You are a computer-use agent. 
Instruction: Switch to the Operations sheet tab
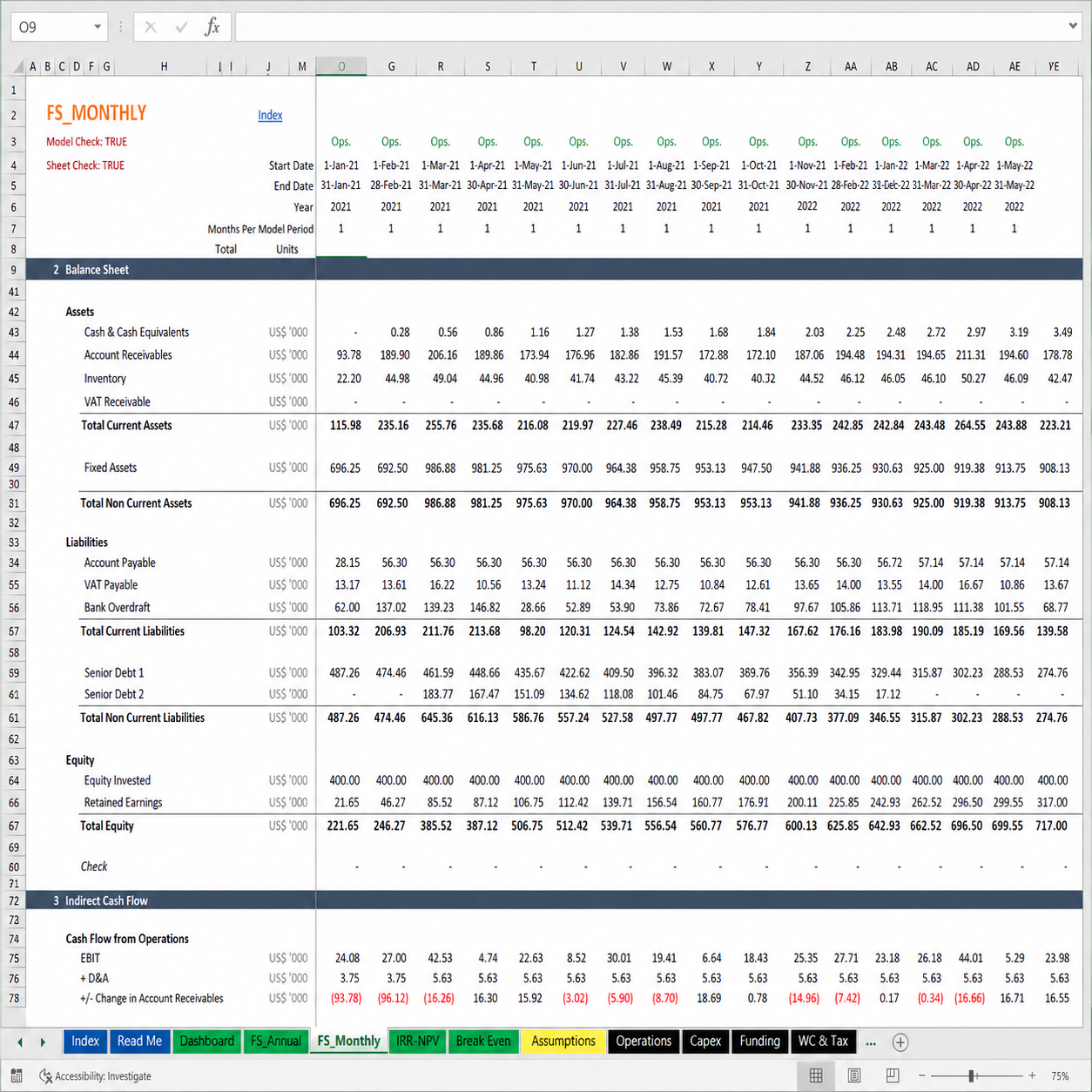(644, 1041)
